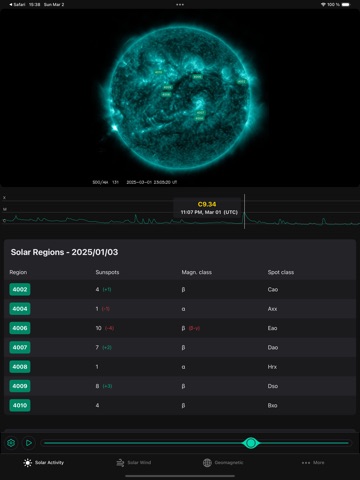The width and height of the screenshot is (360, 480).
Task: Click the 'Sunspots' column header
Action: (x=107, y=272)
